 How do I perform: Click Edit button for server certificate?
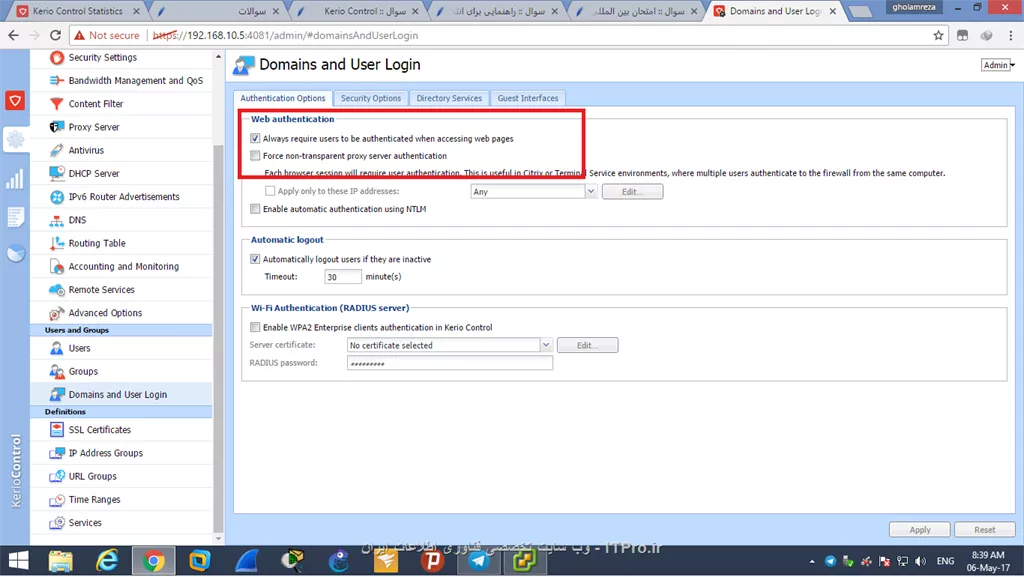click(x=587, y=345)
